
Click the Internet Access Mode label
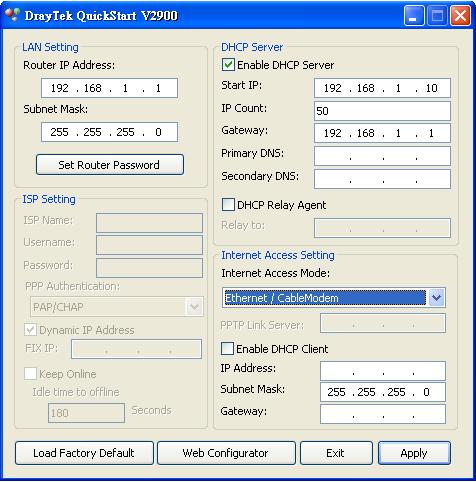coord(276,273)
